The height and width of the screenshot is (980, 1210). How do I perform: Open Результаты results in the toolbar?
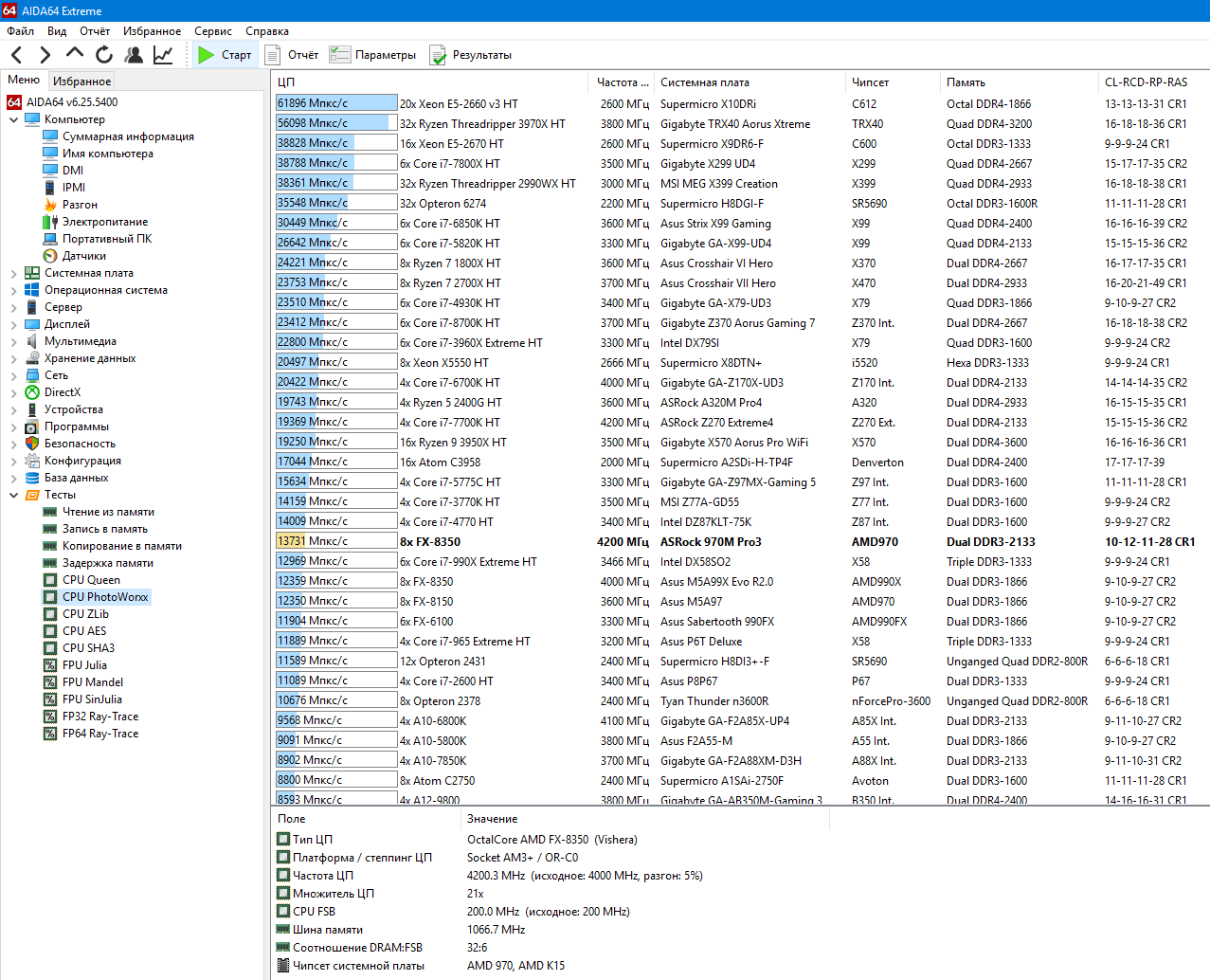[471, 55]
